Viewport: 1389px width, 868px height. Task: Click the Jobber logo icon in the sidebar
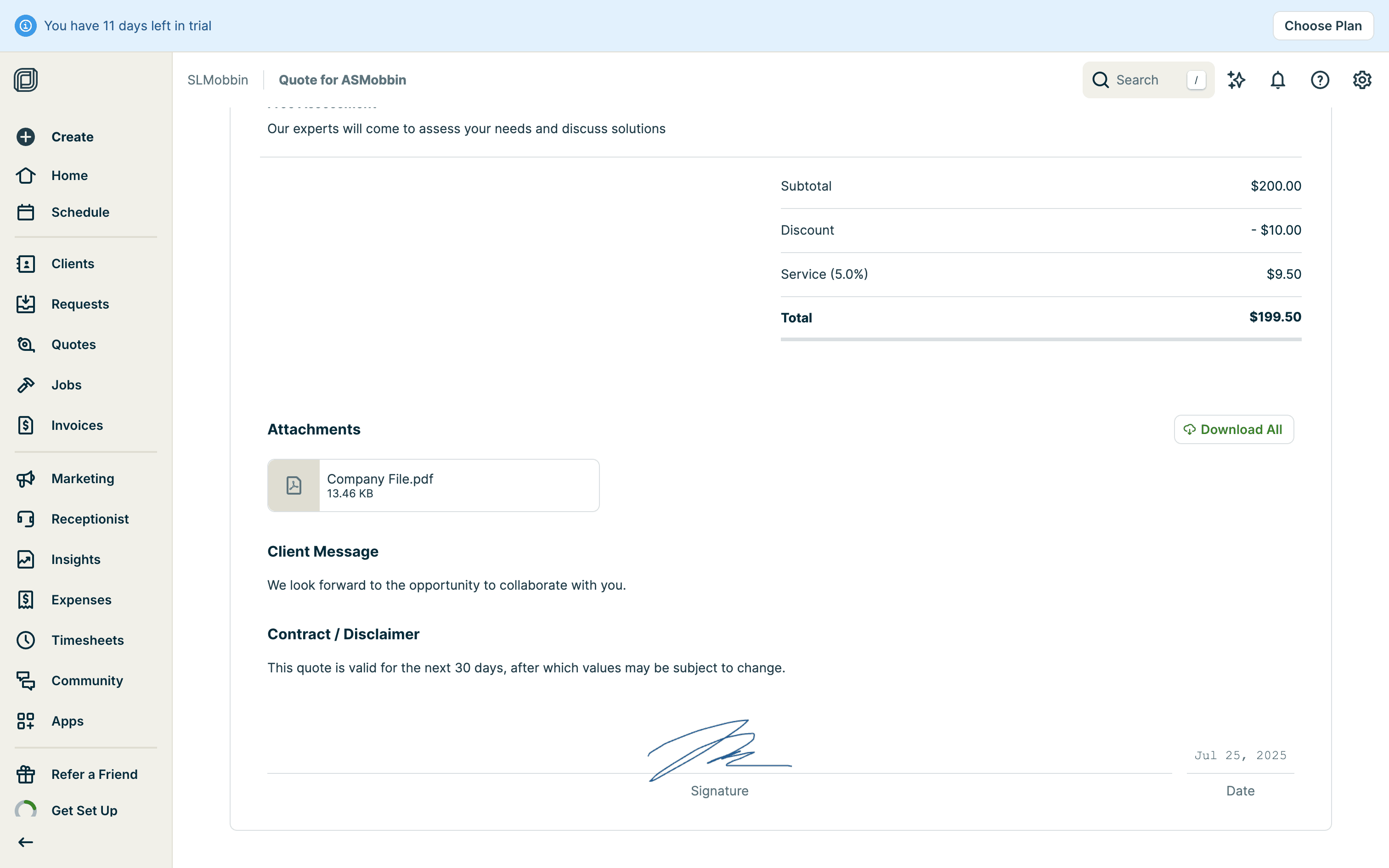click(x=26, y=80)
